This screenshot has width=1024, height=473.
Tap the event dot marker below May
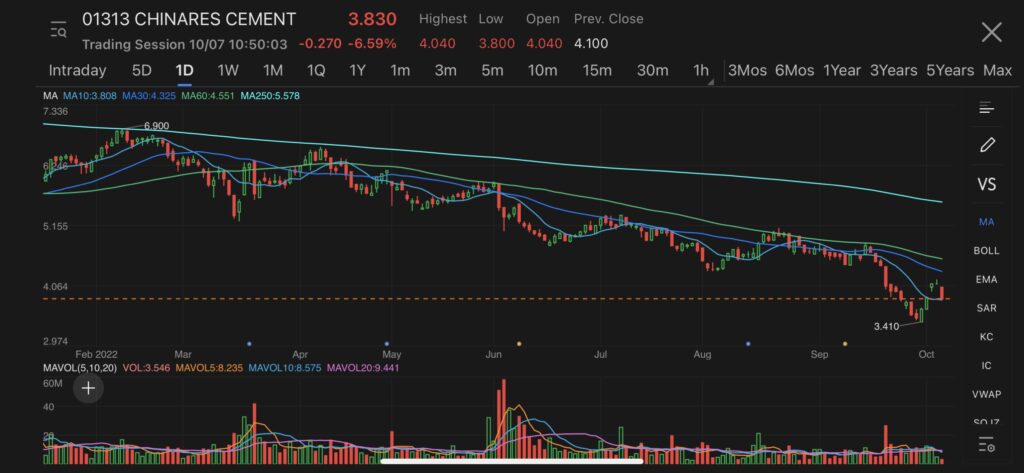387,343
